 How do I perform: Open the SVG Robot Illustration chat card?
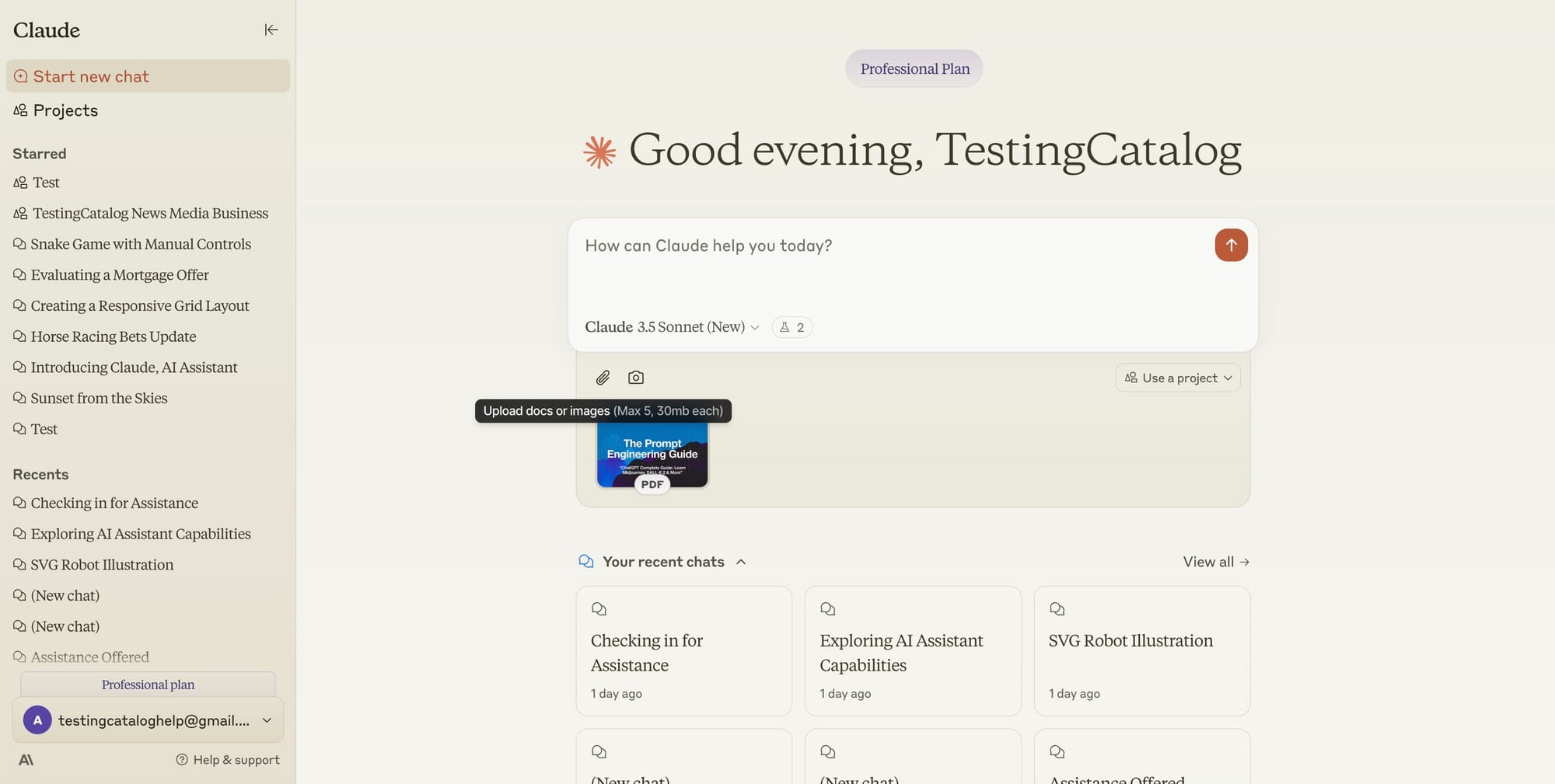[x=1141, y=650]
